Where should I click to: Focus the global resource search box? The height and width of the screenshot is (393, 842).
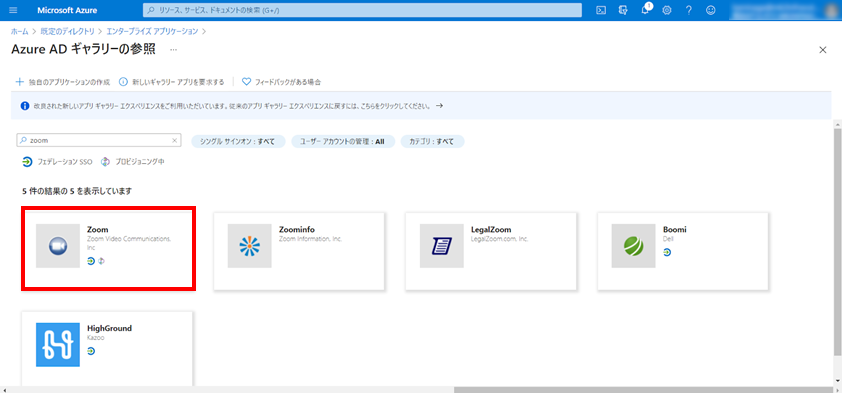coord(362,10)
